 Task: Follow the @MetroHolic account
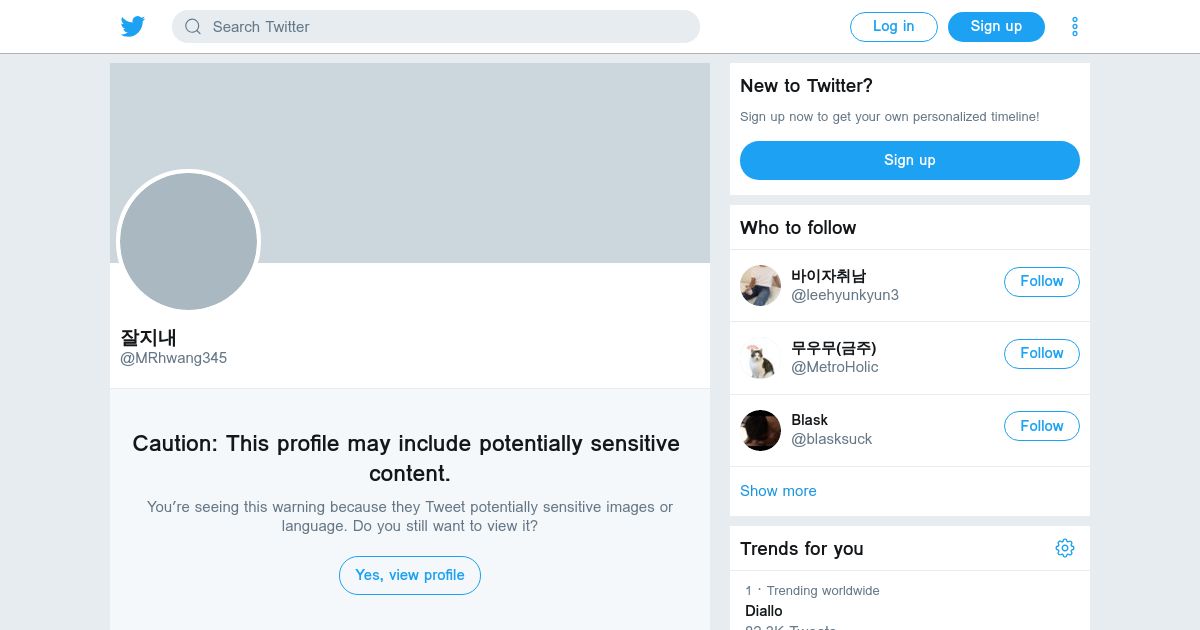1042,354
